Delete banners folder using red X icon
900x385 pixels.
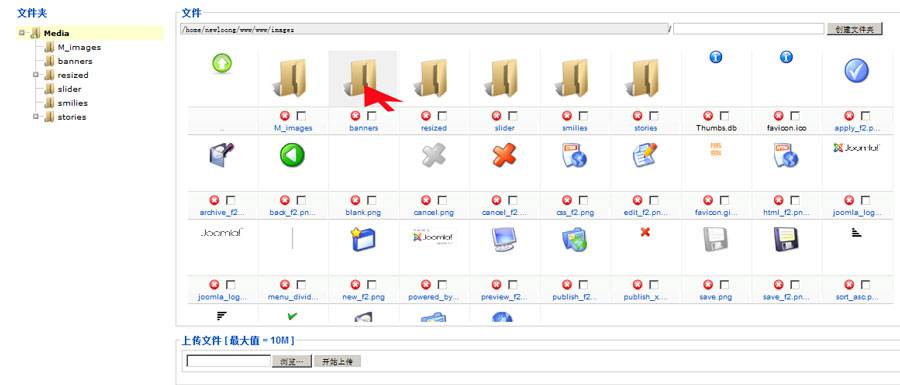click(355, 116)
